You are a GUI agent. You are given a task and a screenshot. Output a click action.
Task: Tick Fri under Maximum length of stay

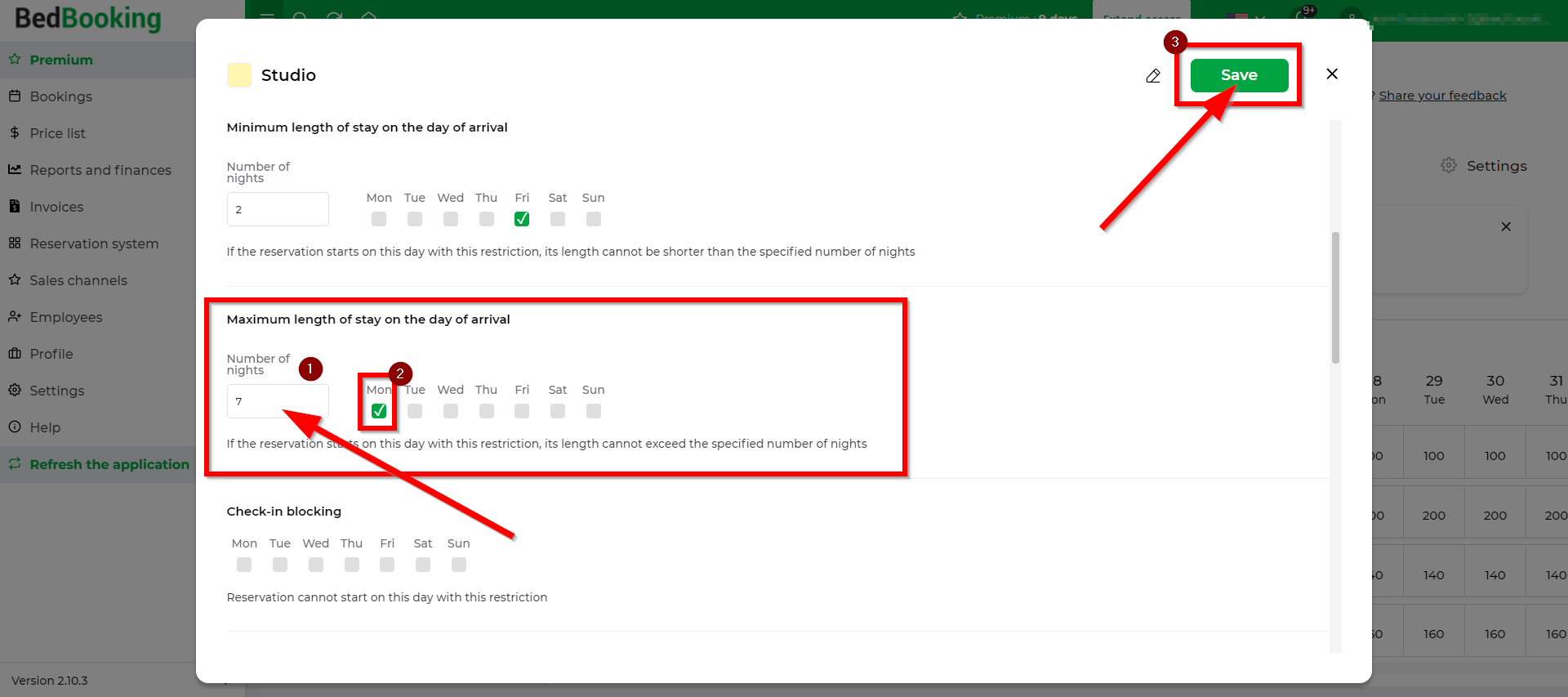522,411
